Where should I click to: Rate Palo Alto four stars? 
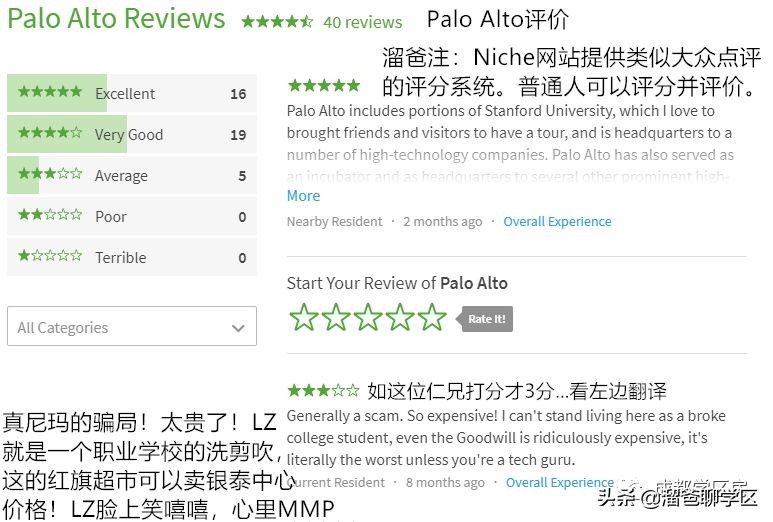(400, 317)
